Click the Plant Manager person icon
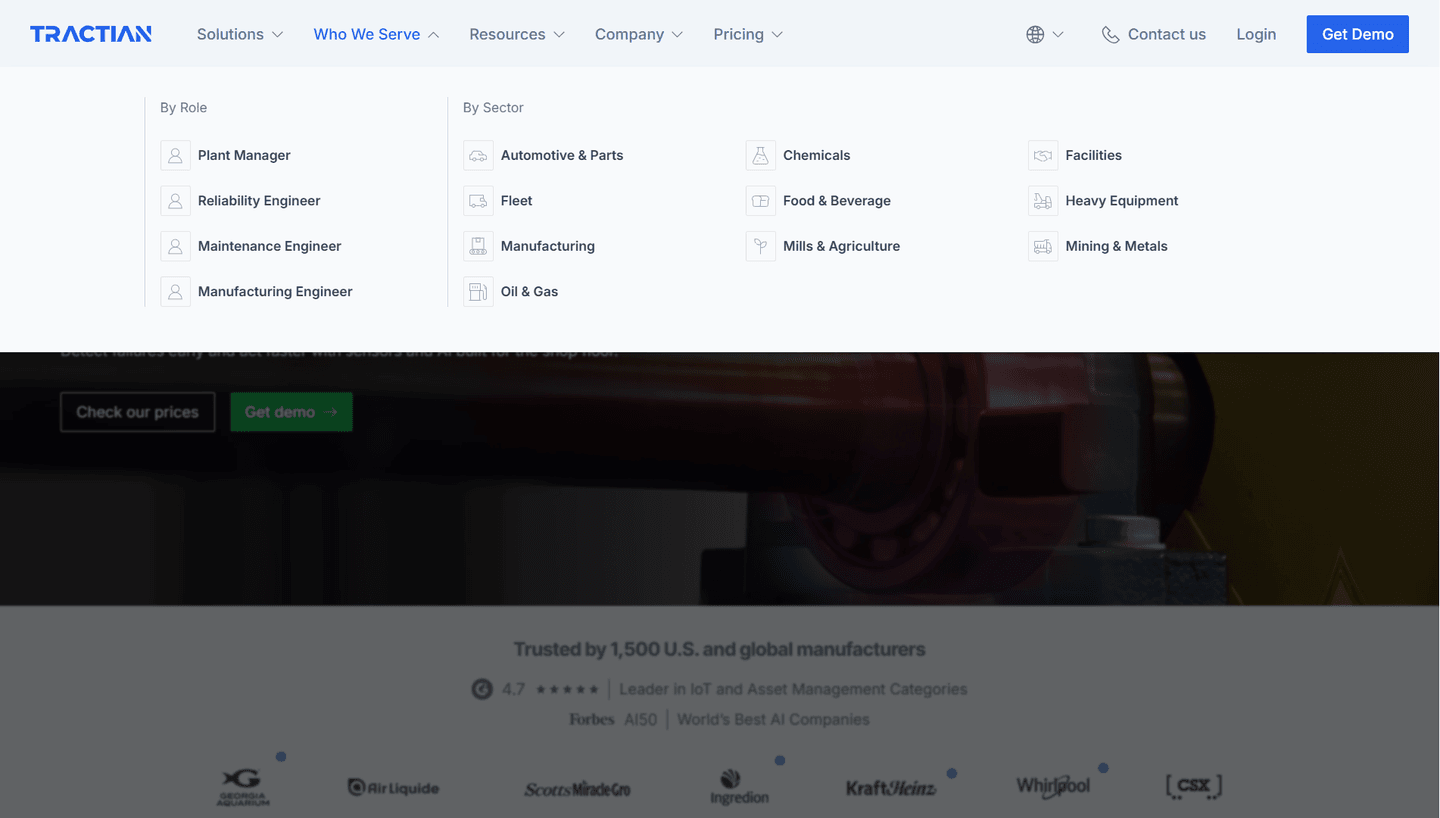This screenshot has height=818, width=1440. [x=175, y=155]
